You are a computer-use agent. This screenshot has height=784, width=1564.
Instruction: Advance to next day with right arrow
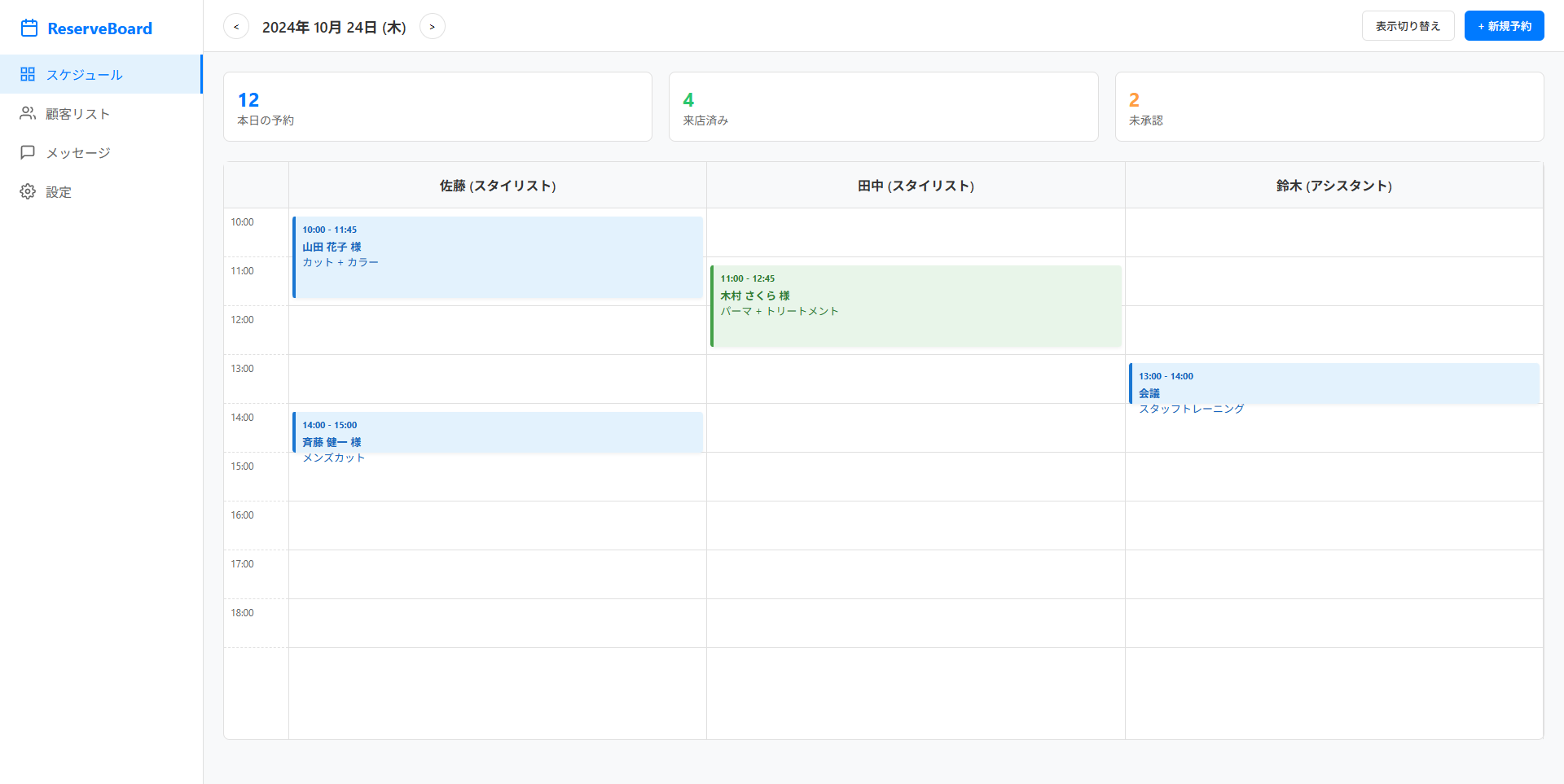432,27
